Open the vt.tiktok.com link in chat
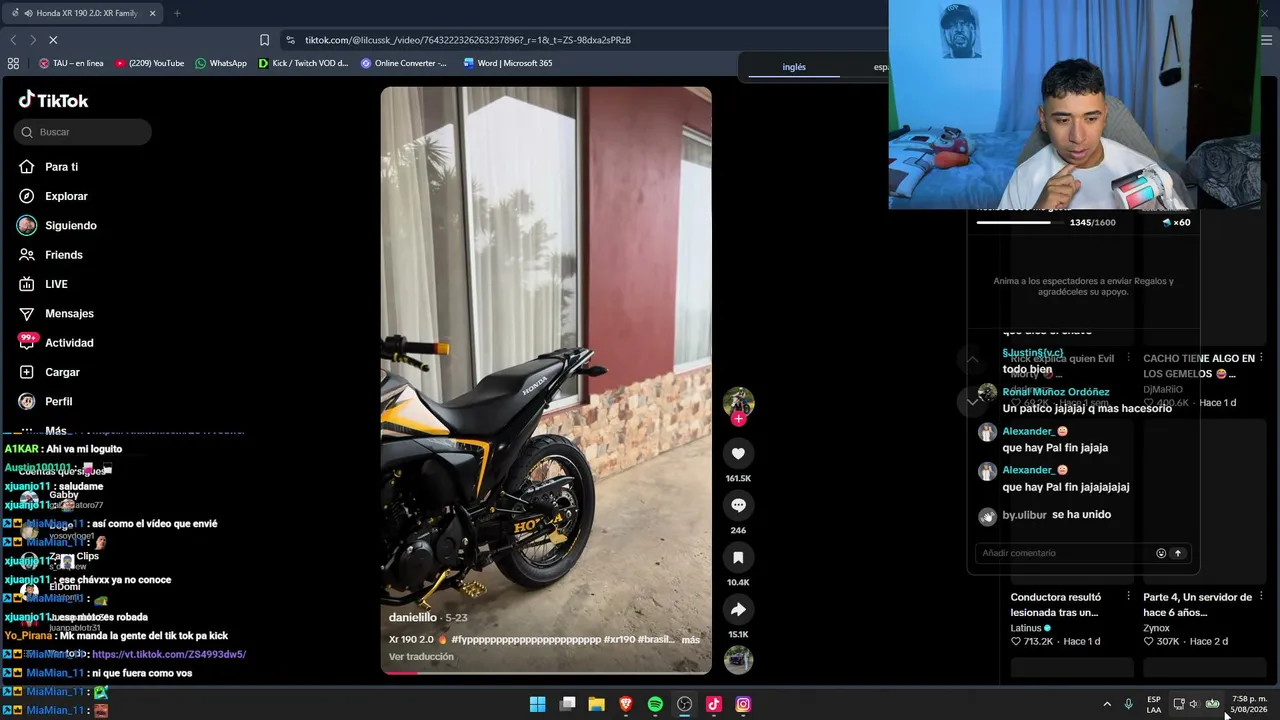Viewport: 1280px width, 720px height. (169, 654)
